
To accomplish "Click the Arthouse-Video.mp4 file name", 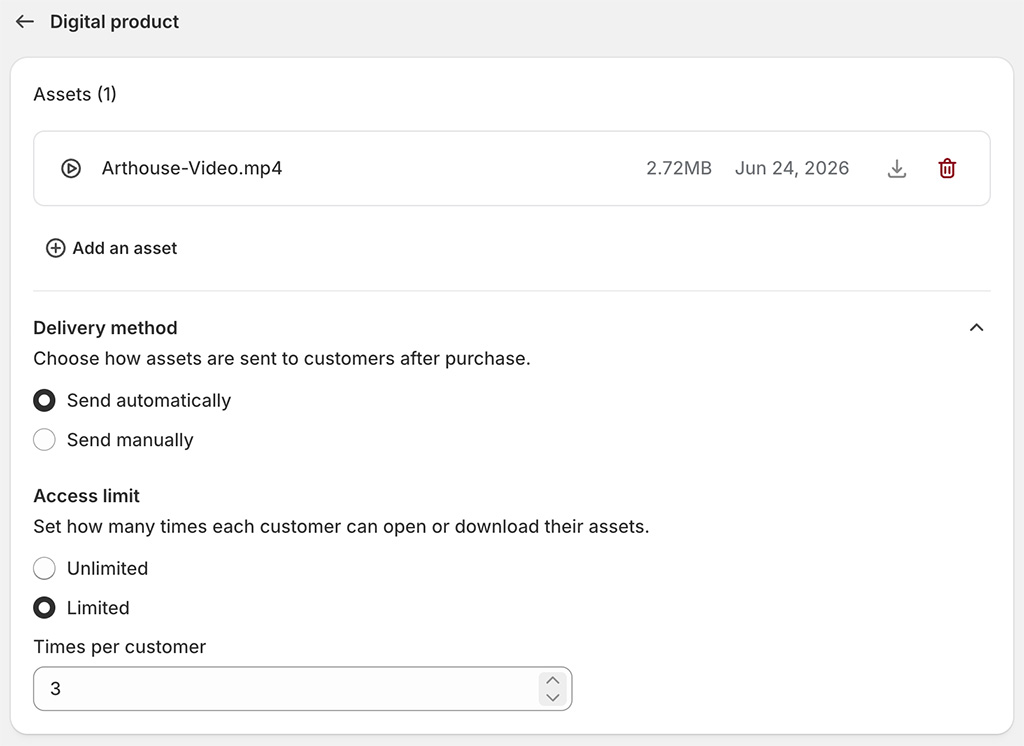I will 192,169.
